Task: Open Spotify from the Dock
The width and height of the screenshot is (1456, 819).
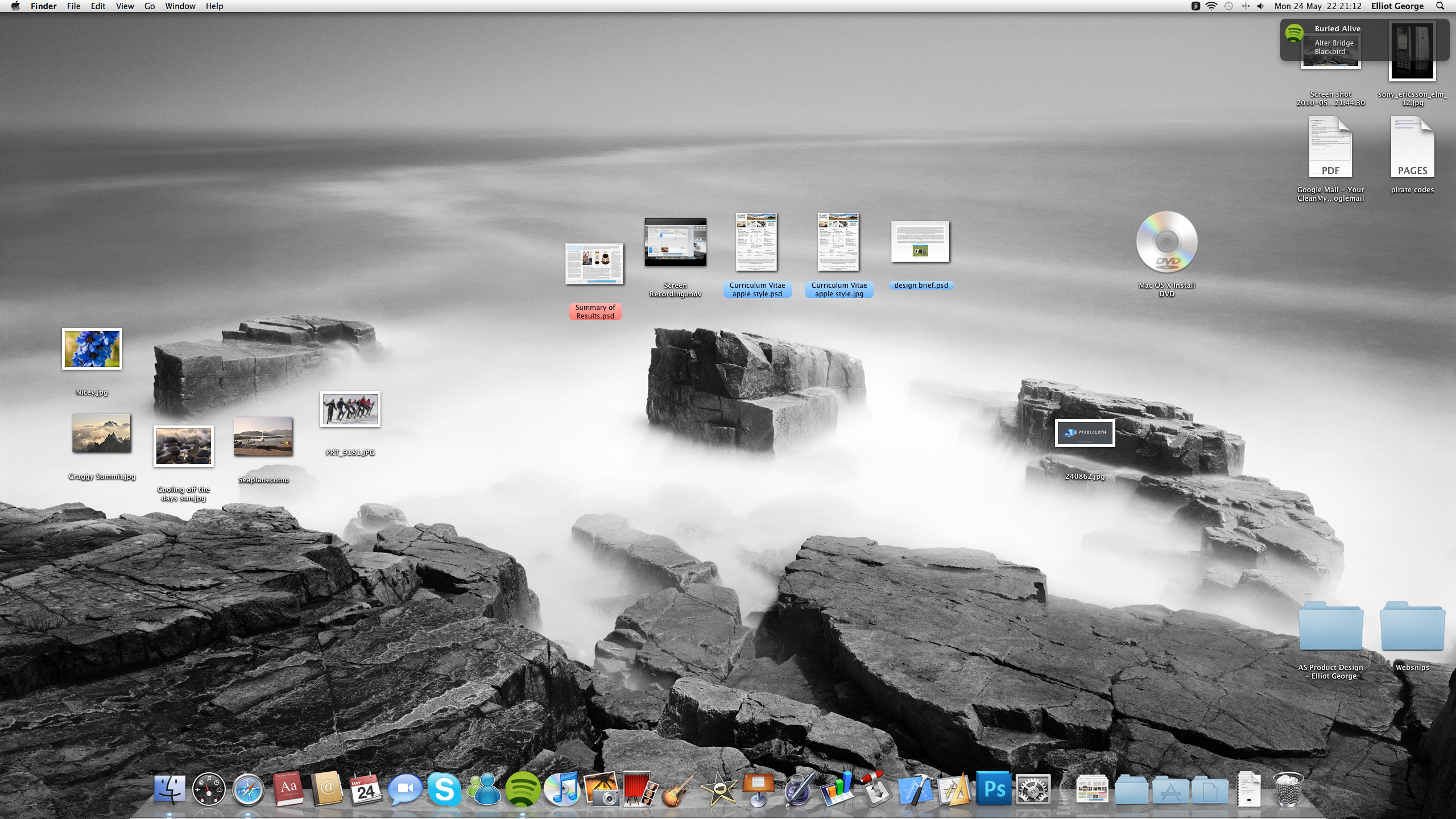Action: [x=523, y=789]
